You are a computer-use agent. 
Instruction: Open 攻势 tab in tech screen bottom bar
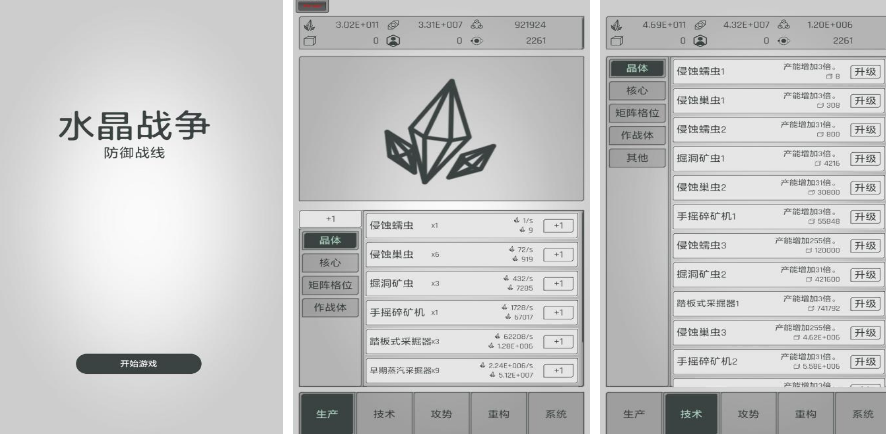[748, 414]
